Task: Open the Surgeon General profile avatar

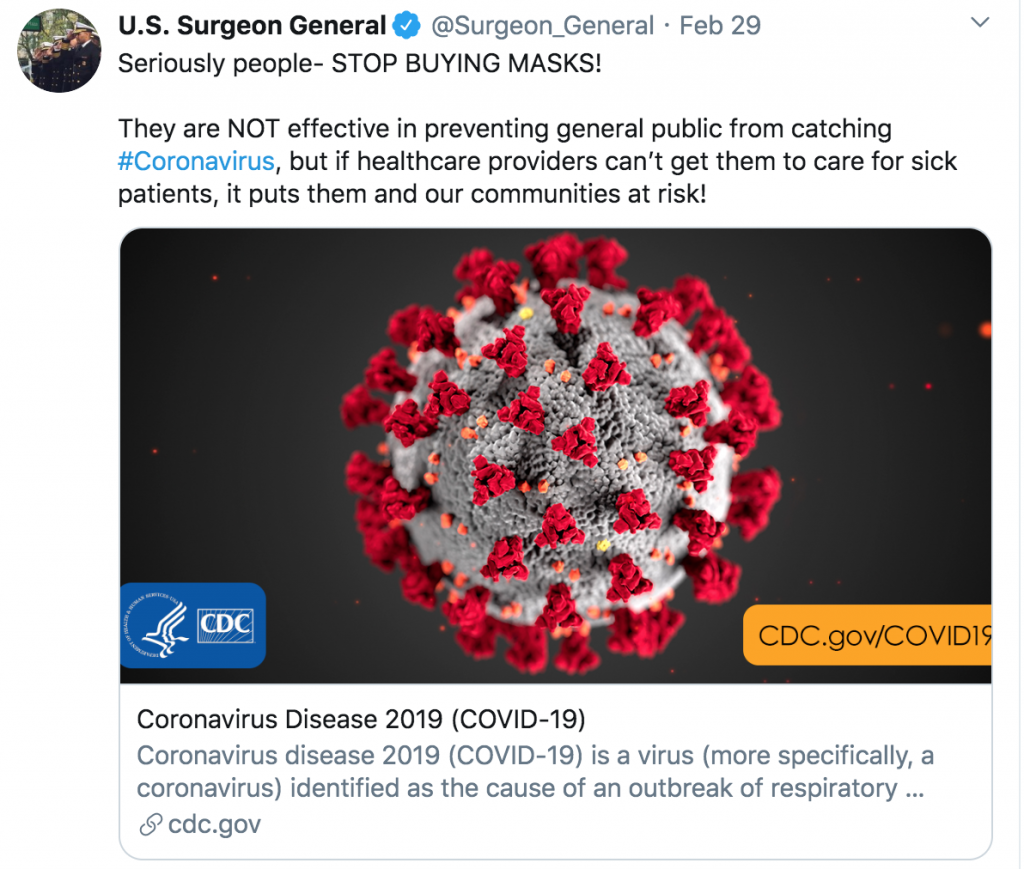Action: [59, 49]
